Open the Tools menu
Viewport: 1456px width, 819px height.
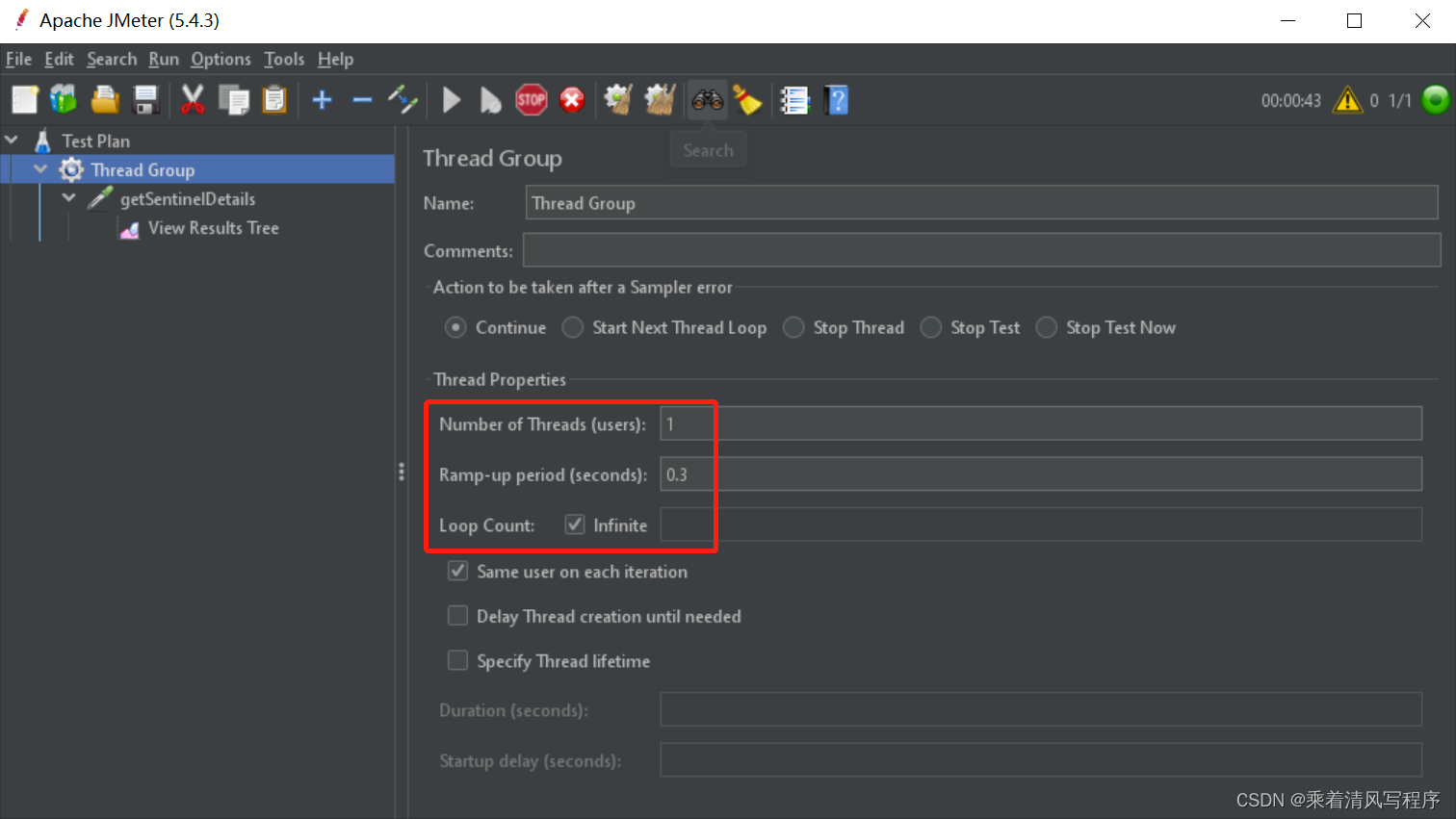tap(284, 59)
